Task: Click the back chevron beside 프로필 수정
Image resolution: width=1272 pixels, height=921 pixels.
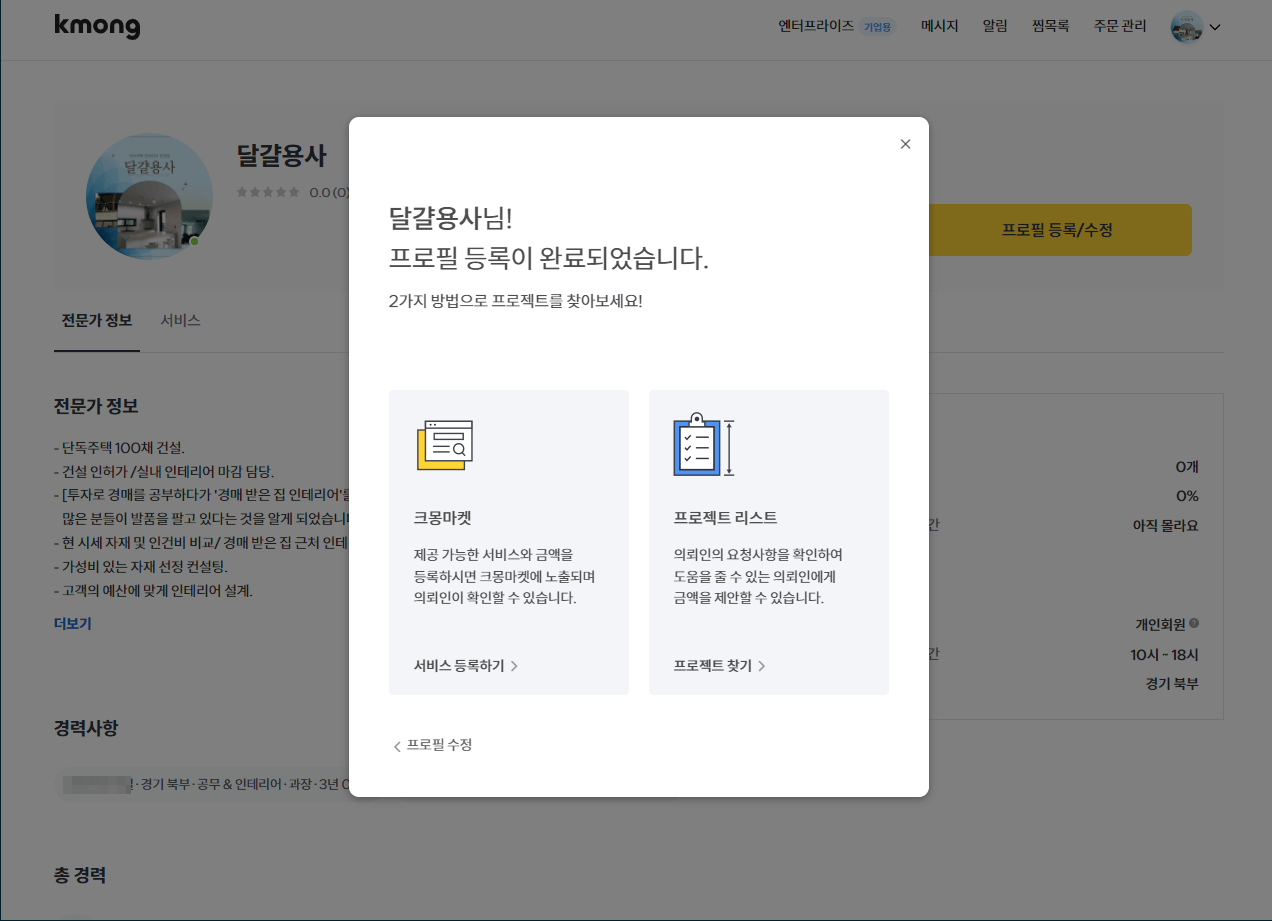Action: pos(396,745)
